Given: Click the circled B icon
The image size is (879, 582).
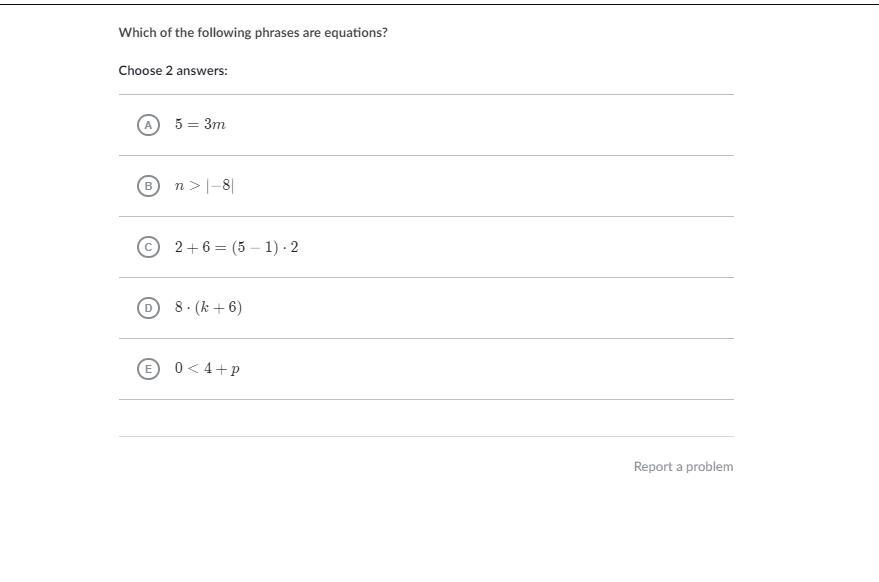Looking at the screenshot, I should click(148, 186).
